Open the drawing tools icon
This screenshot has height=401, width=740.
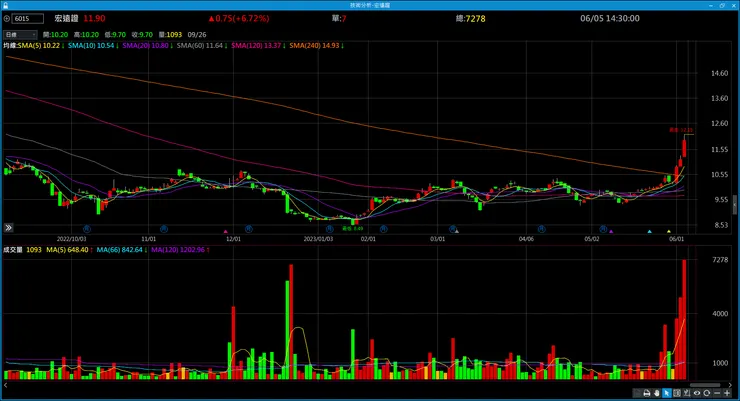(687, 393)
